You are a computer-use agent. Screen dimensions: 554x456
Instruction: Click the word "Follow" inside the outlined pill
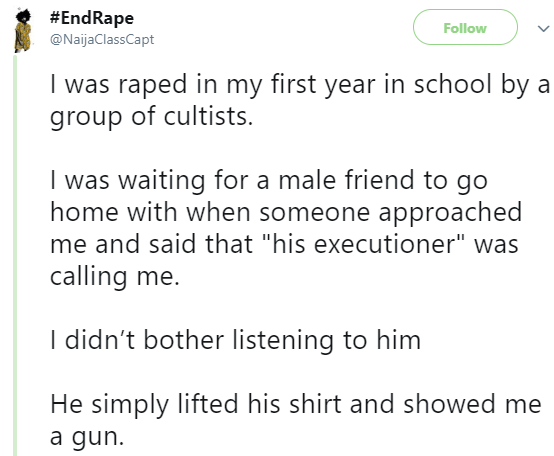click(465, 28)
